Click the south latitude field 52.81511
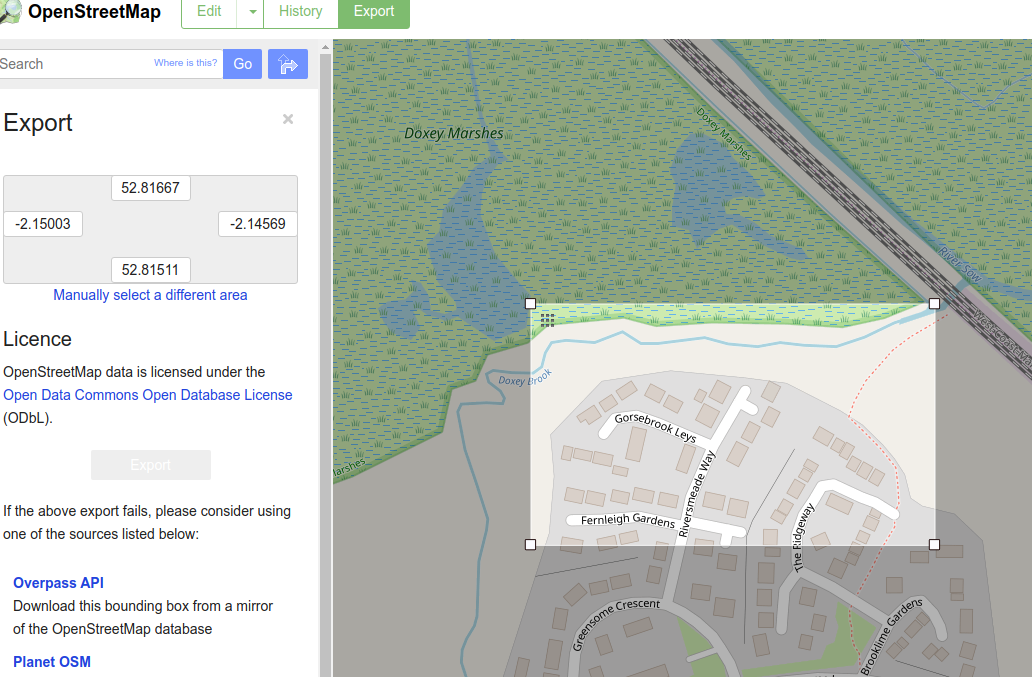Screen dimensions: 1032x677 click(151, 270)
